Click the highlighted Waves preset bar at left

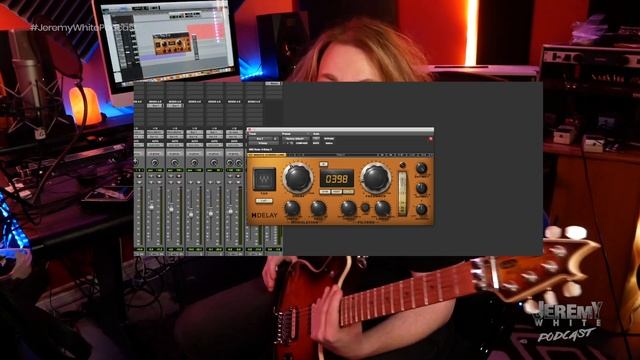pyautogui.click(x=267, y=155)
